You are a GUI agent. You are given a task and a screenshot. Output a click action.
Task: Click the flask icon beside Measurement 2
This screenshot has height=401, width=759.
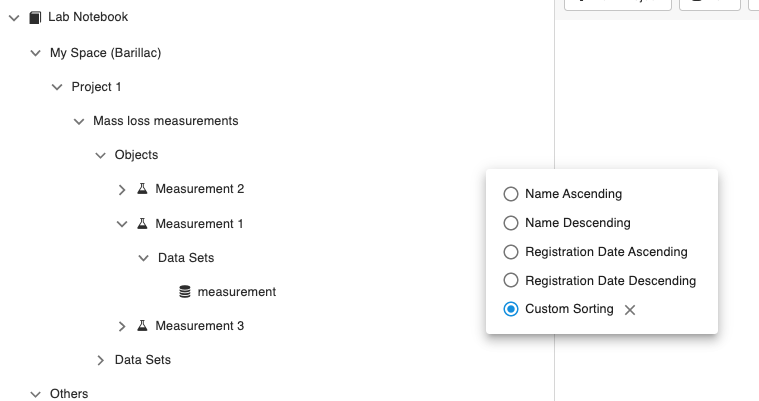point(142,188)
